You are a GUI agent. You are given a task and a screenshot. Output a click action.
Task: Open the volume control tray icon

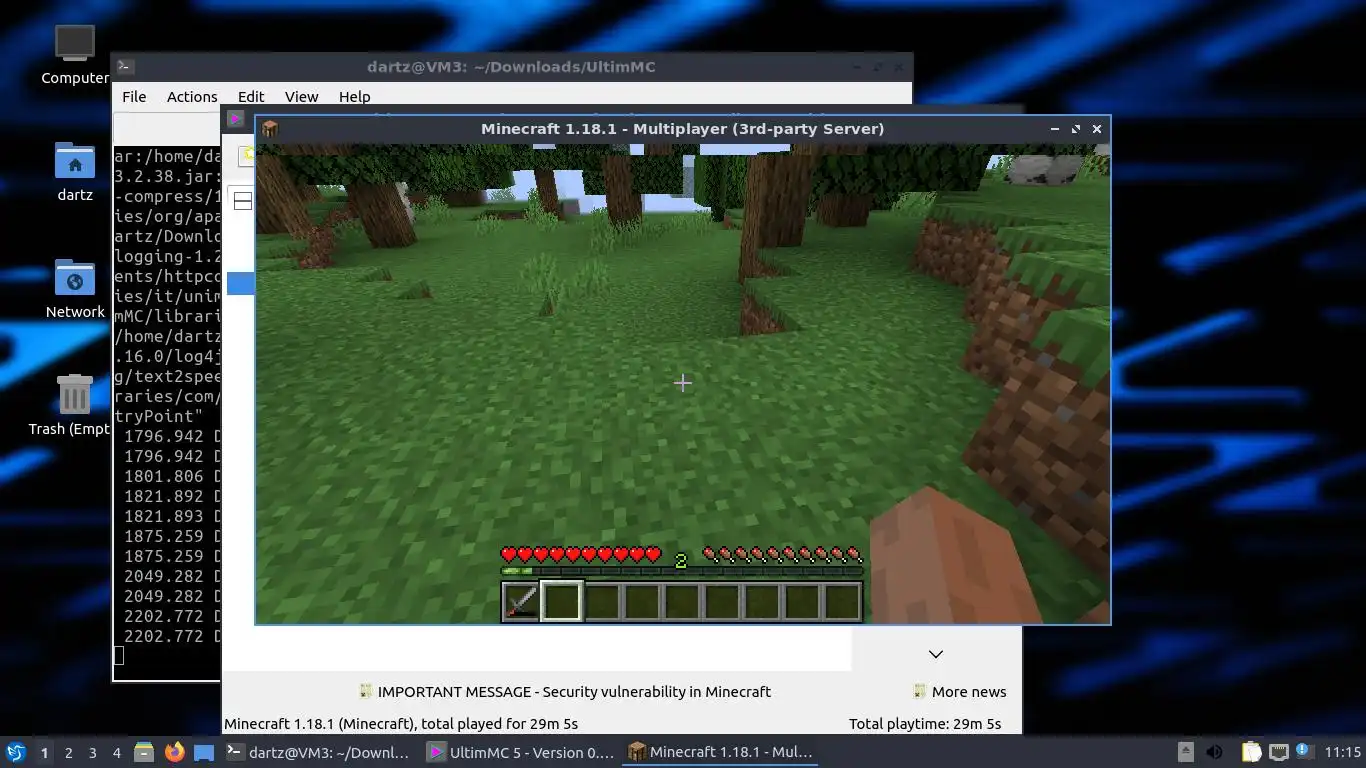[1214, 752]
